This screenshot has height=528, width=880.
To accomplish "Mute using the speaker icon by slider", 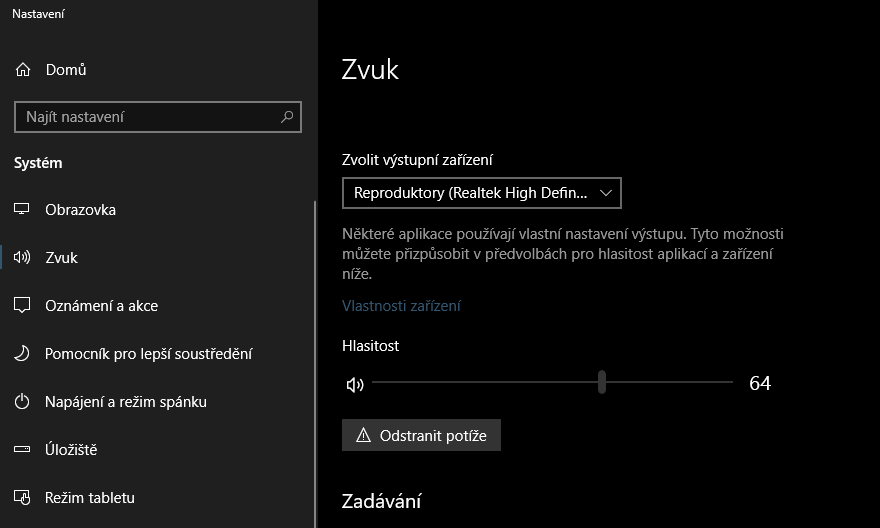I will pyautogui.click(x=355, y=384).
